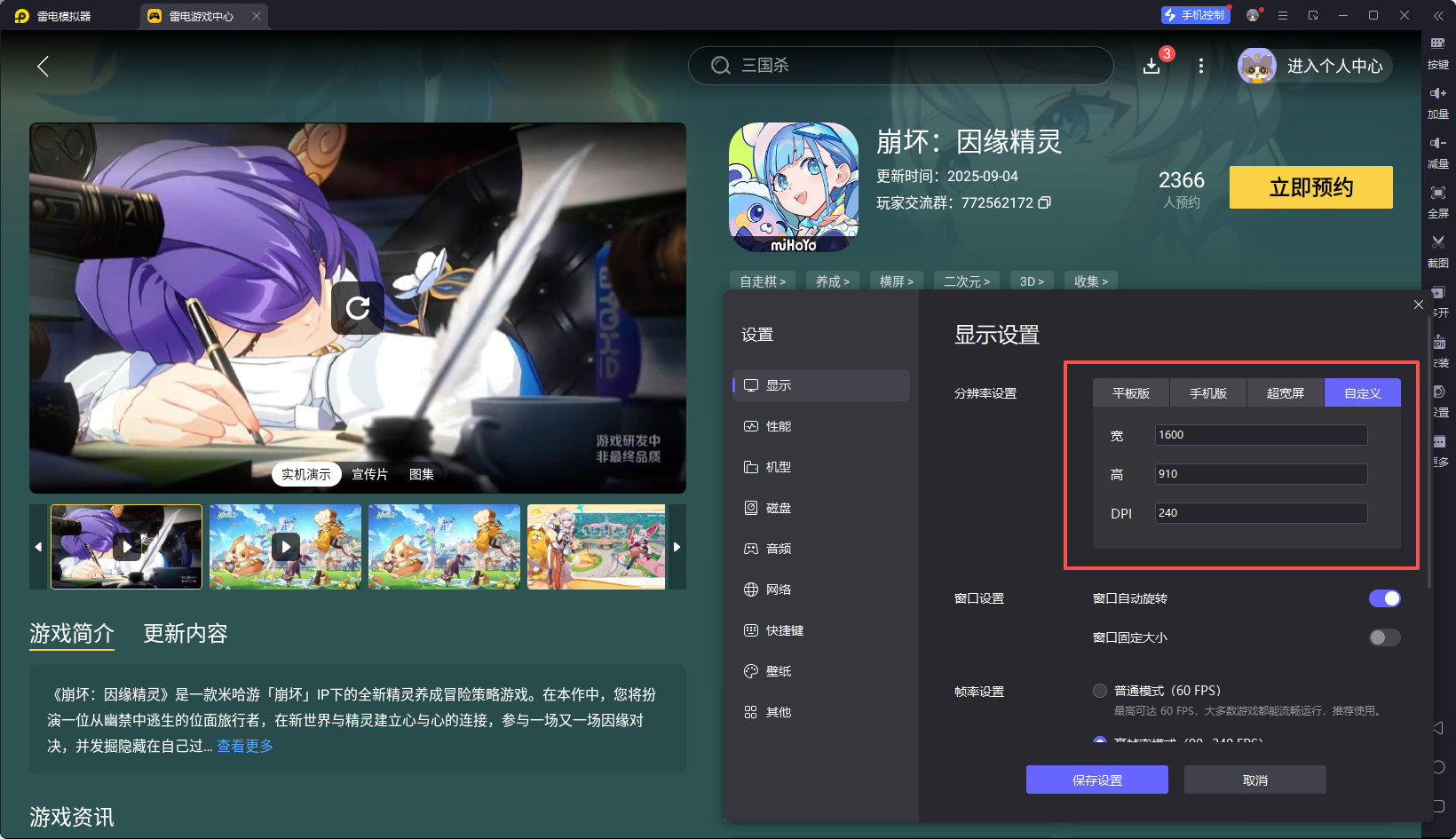
Task: Open the hamburger menu in the title bar
Action: (1283, 15)
